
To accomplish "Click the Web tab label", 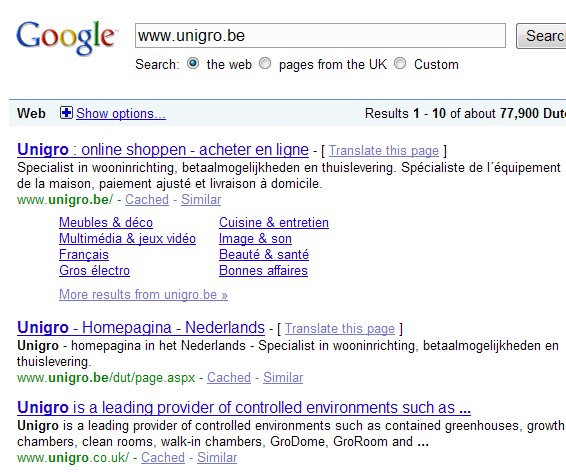I will (x=31, y=113).
